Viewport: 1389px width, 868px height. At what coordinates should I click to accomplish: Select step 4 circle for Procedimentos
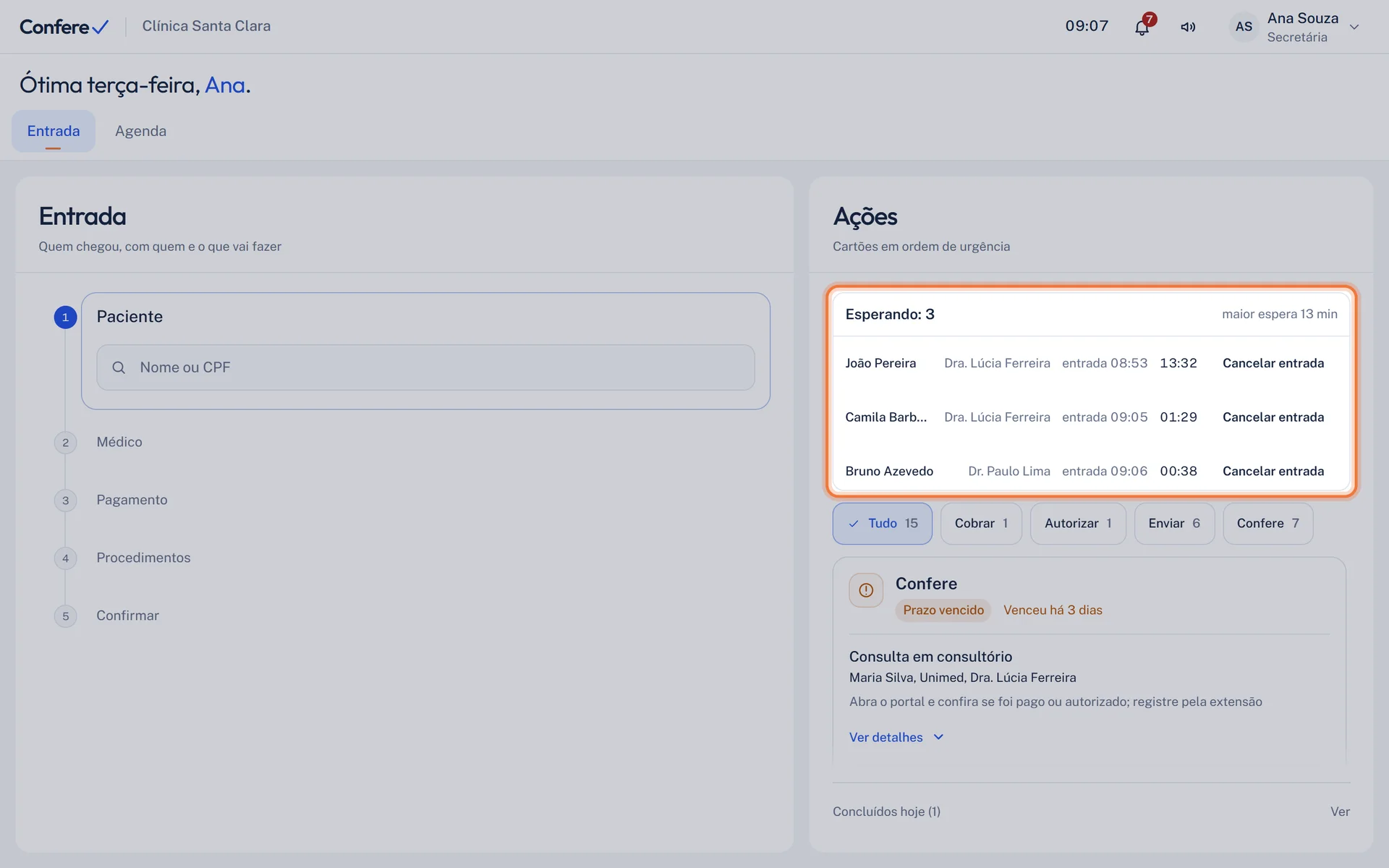tap(65, 558)
